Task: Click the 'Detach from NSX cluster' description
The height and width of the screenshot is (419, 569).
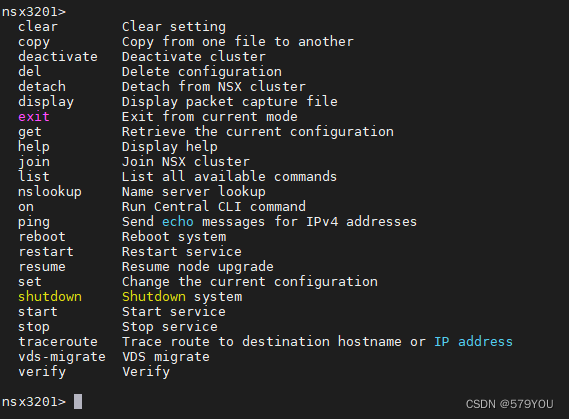Action: click(x=214, y=87)
